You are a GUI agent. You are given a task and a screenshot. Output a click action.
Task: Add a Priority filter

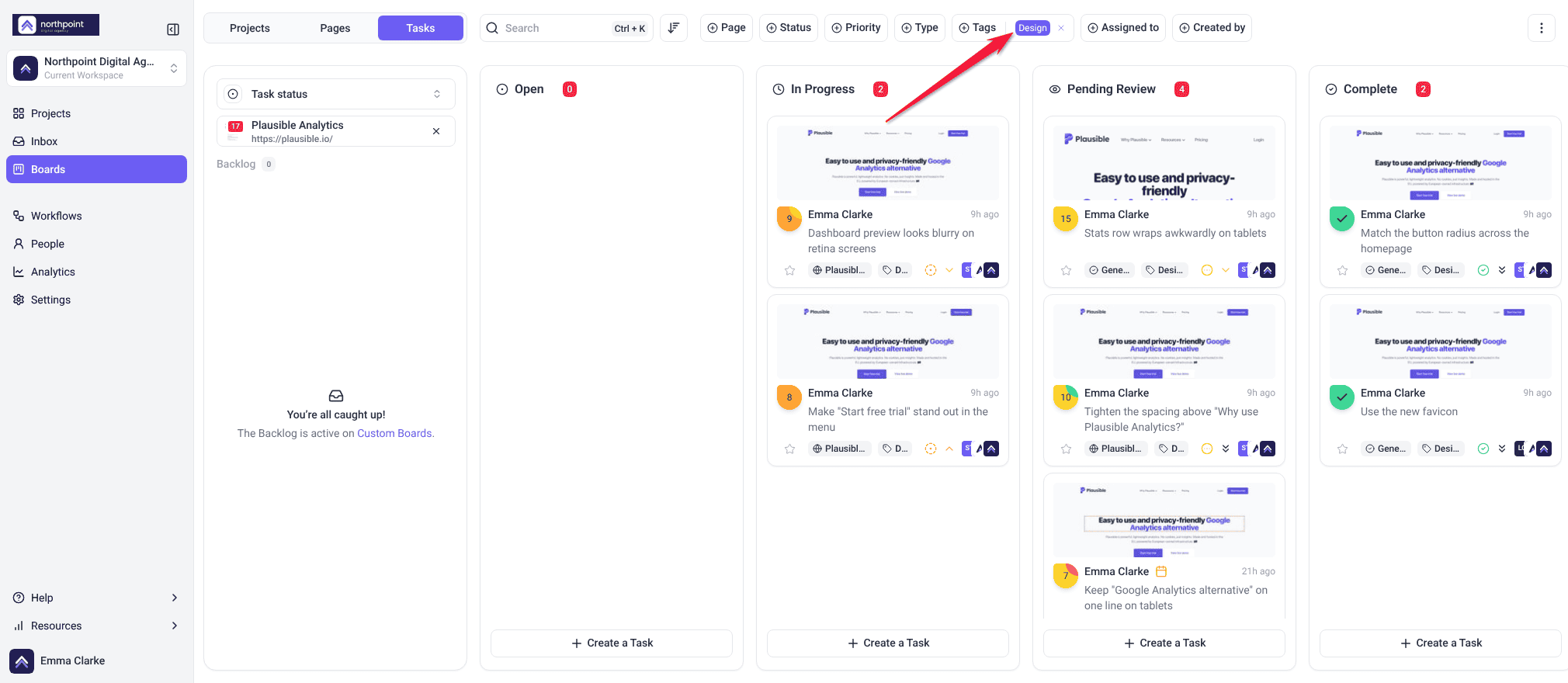pyautogui.click(x=856, y=28)
